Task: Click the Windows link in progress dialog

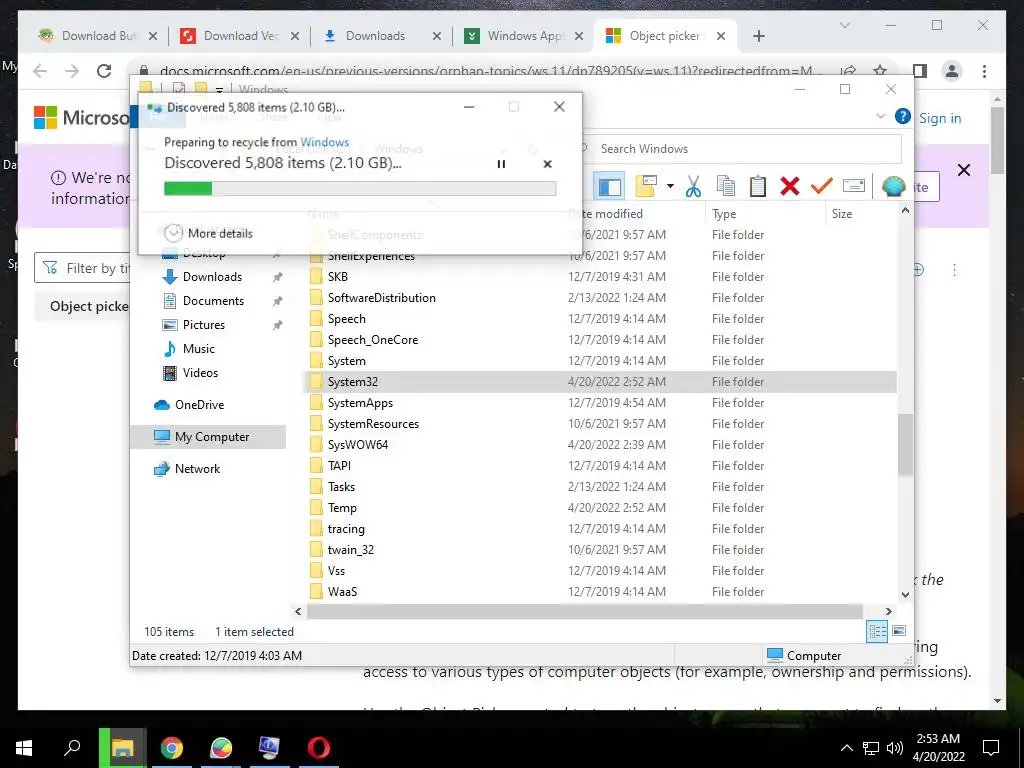Action: tap(324, 142)
